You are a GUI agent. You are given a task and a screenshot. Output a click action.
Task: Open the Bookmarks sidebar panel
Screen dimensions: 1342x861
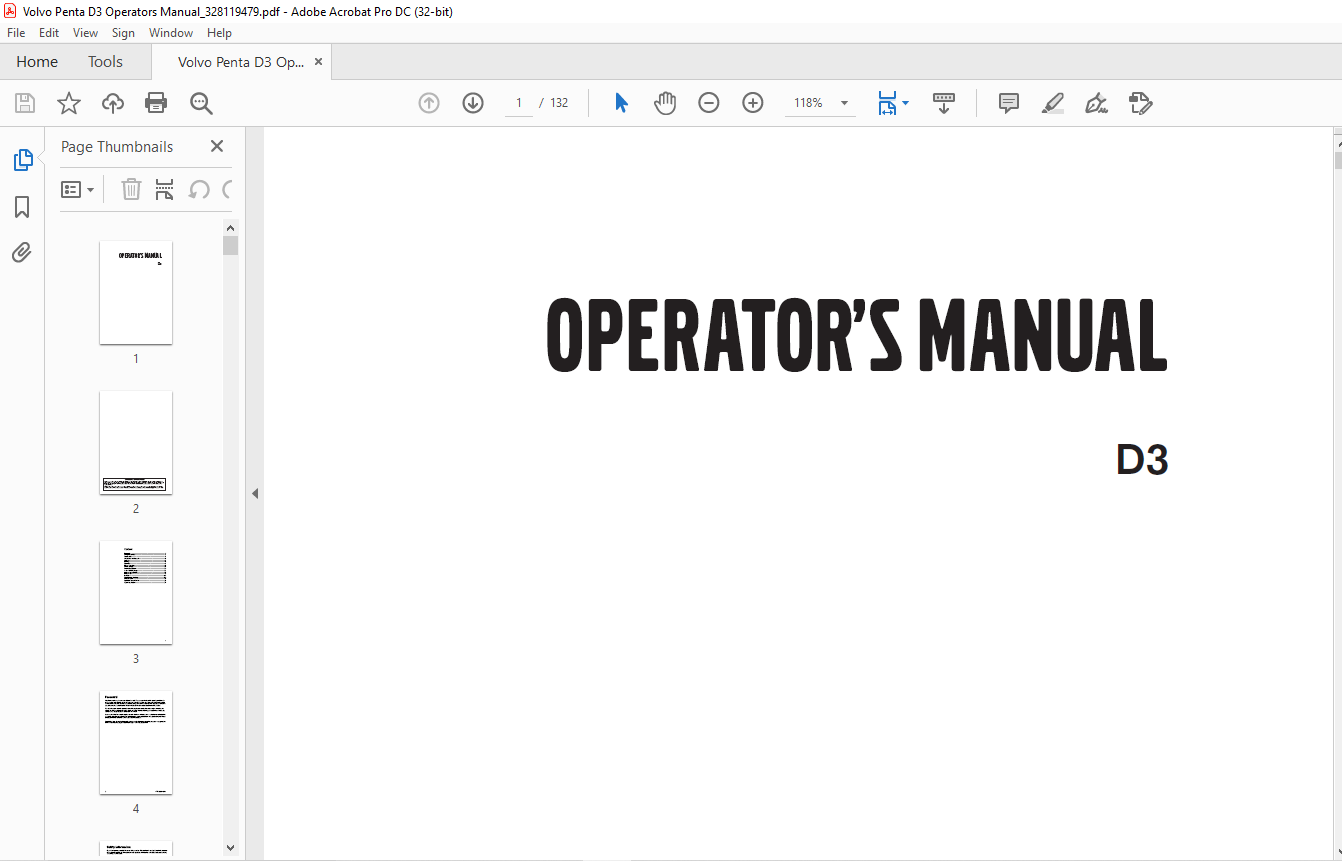point(22,207)
